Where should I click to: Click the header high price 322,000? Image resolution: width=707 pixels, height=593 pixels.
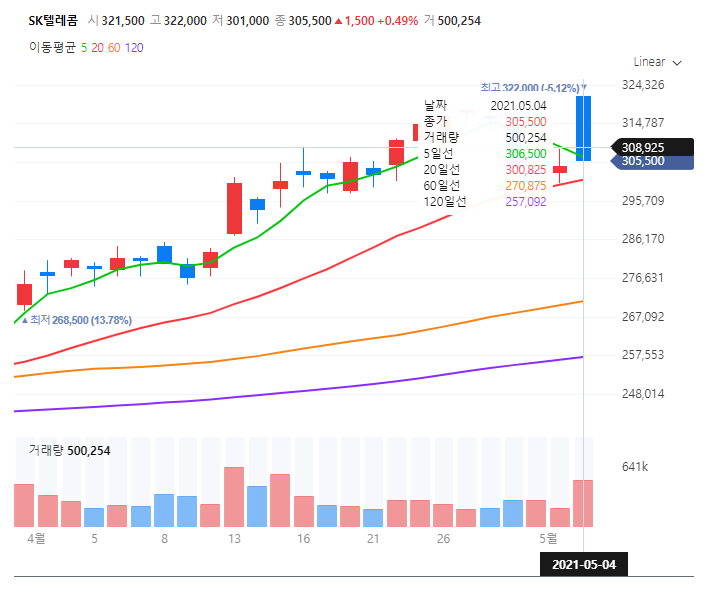pos(185,21)
